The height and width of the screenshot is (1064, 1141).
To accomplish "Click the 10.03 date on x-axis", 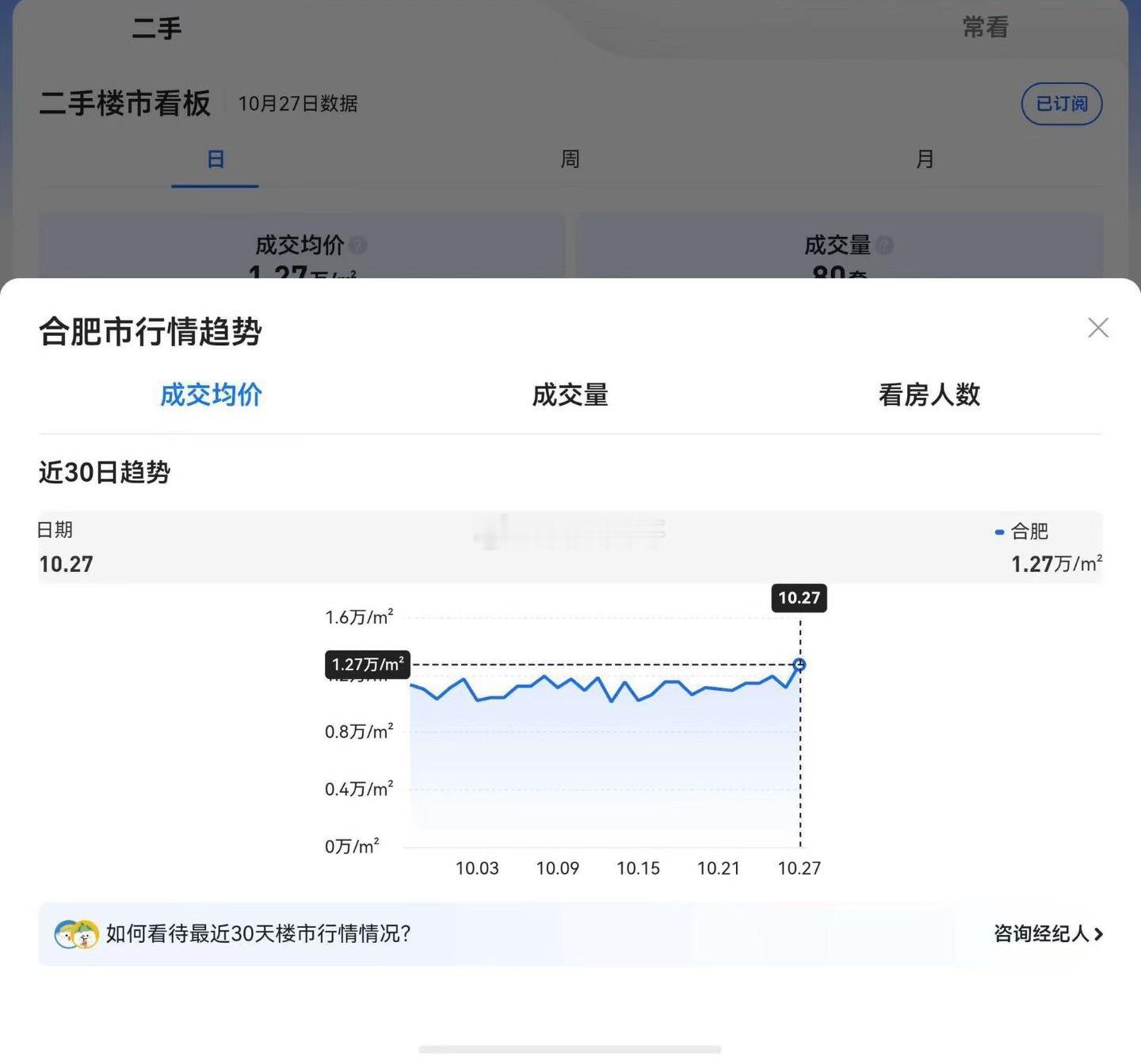I will click(x=477, y=868).
